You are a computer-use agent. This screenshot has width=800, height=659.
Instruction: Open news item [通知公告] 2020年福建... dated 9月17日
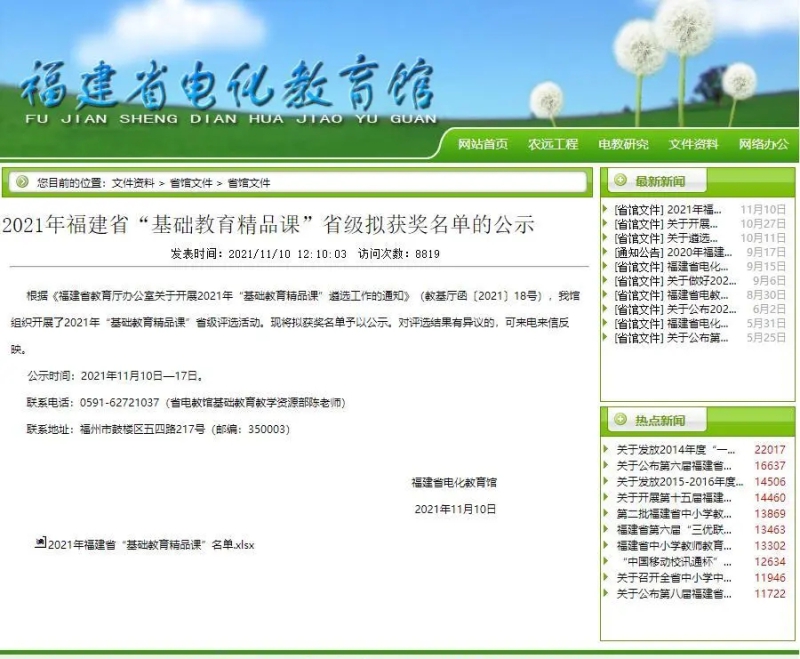[673, 252]
